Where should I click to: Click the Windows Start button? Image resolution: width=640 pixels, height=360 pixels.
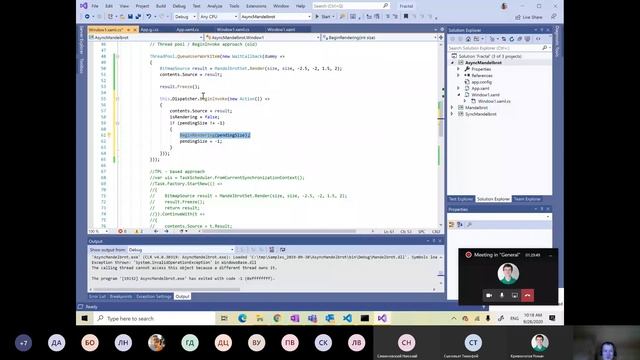point(84,318)
